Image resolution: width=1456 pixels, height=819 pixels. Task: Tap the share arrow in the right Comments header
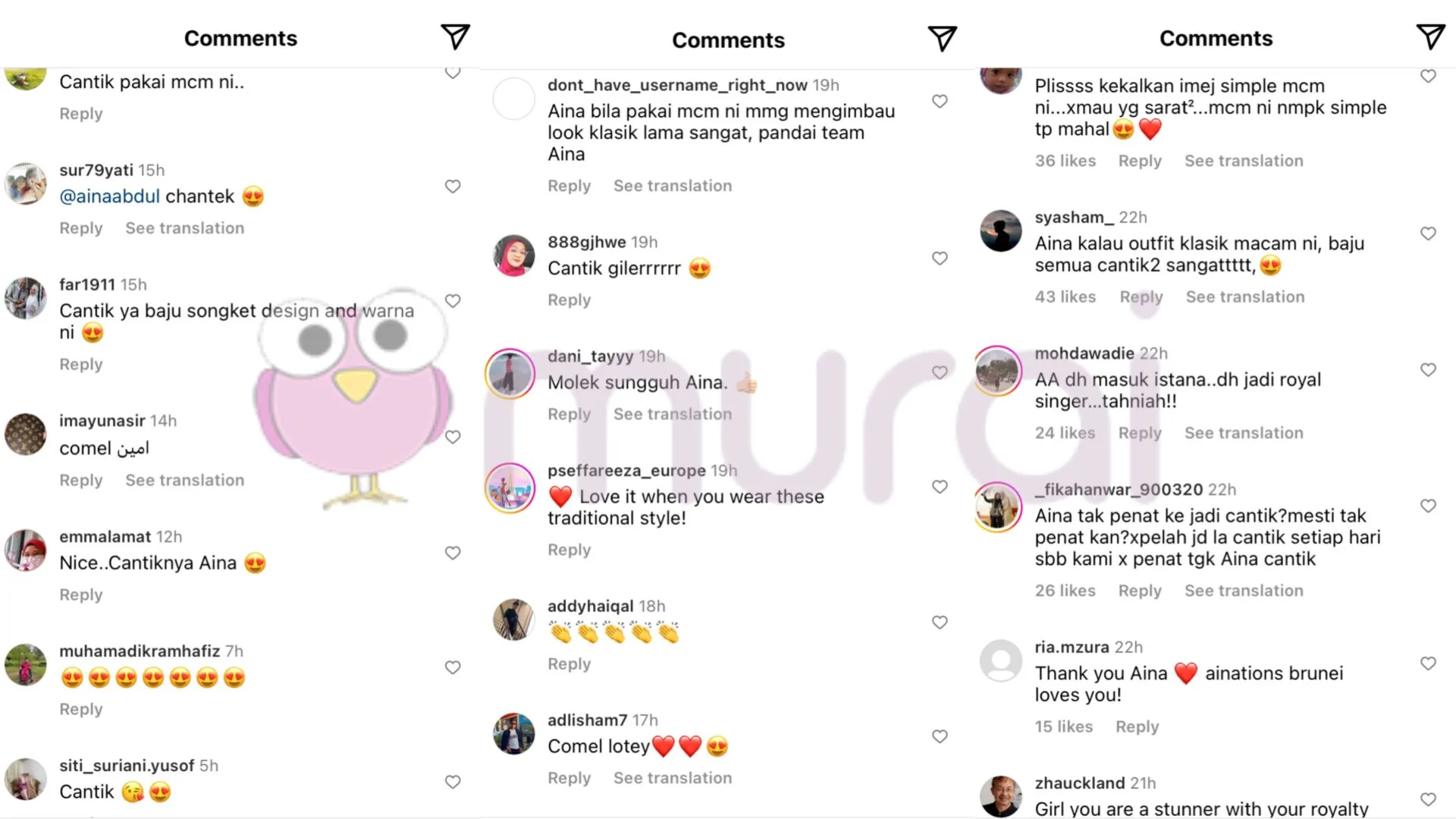point(1430,36)
